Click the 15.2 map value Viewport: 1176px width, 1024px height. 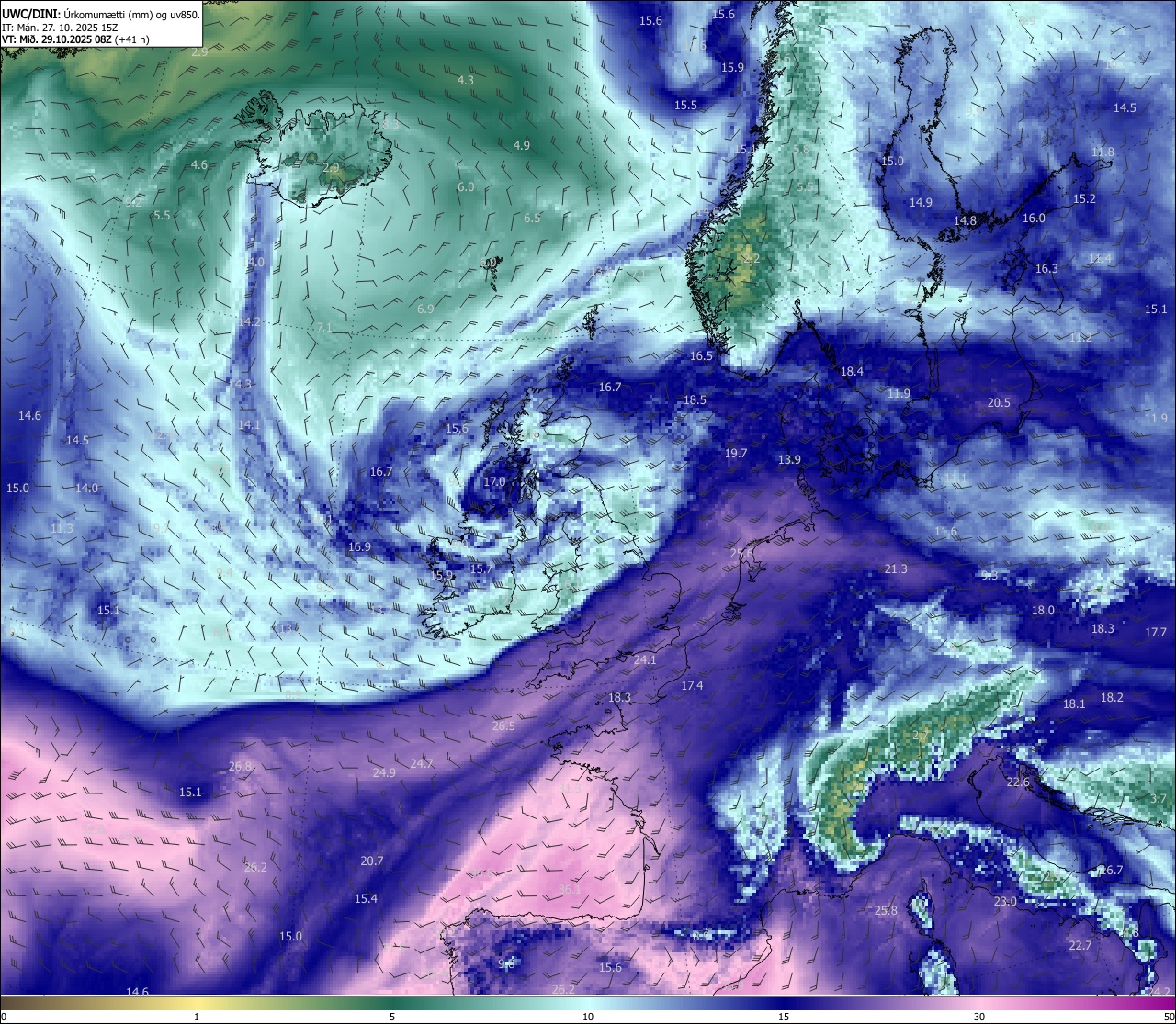[1084, 198]
